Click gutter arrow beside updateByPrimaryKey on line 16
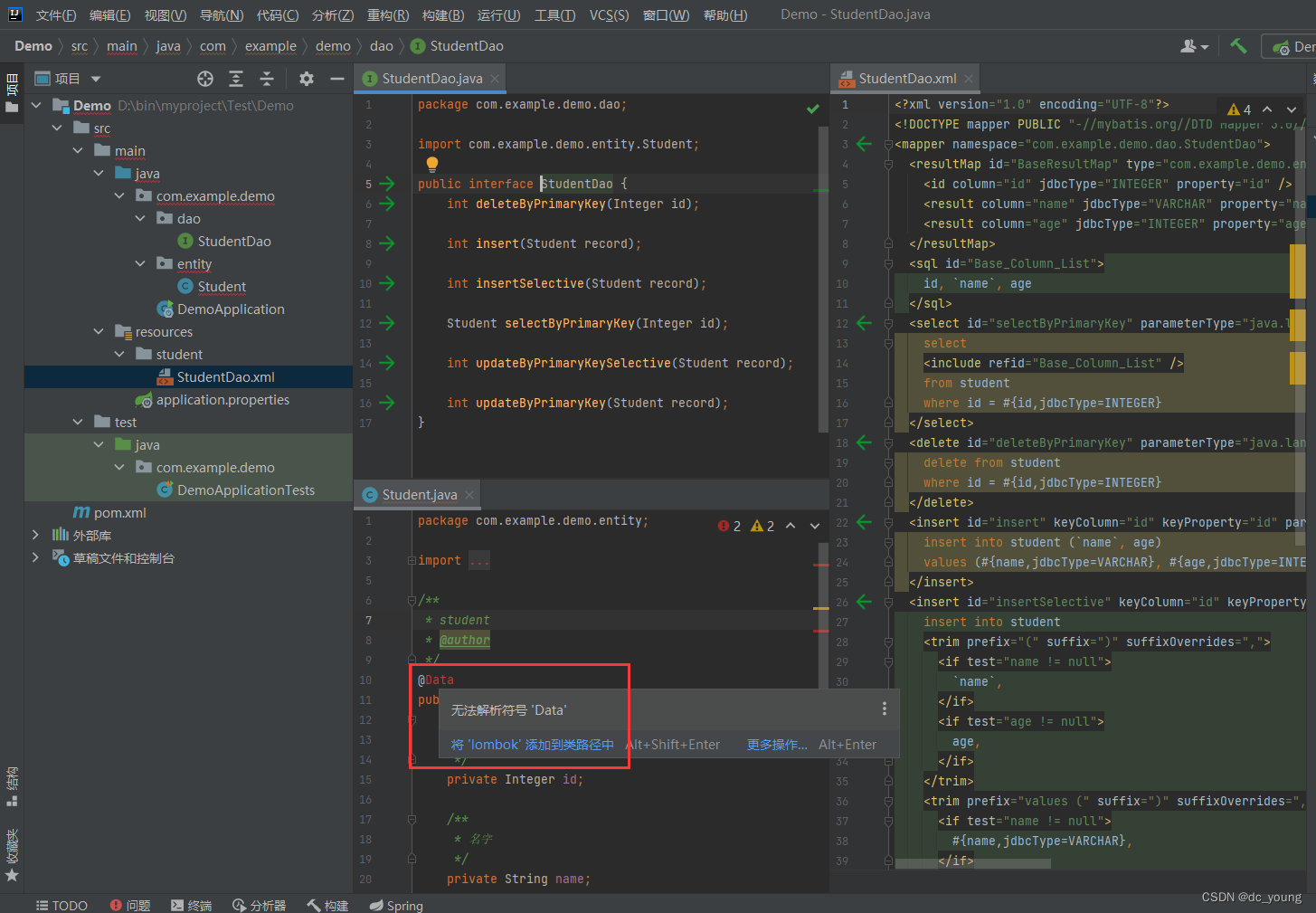The width and height of the screenshot is (1316, 913). point(387,403)
